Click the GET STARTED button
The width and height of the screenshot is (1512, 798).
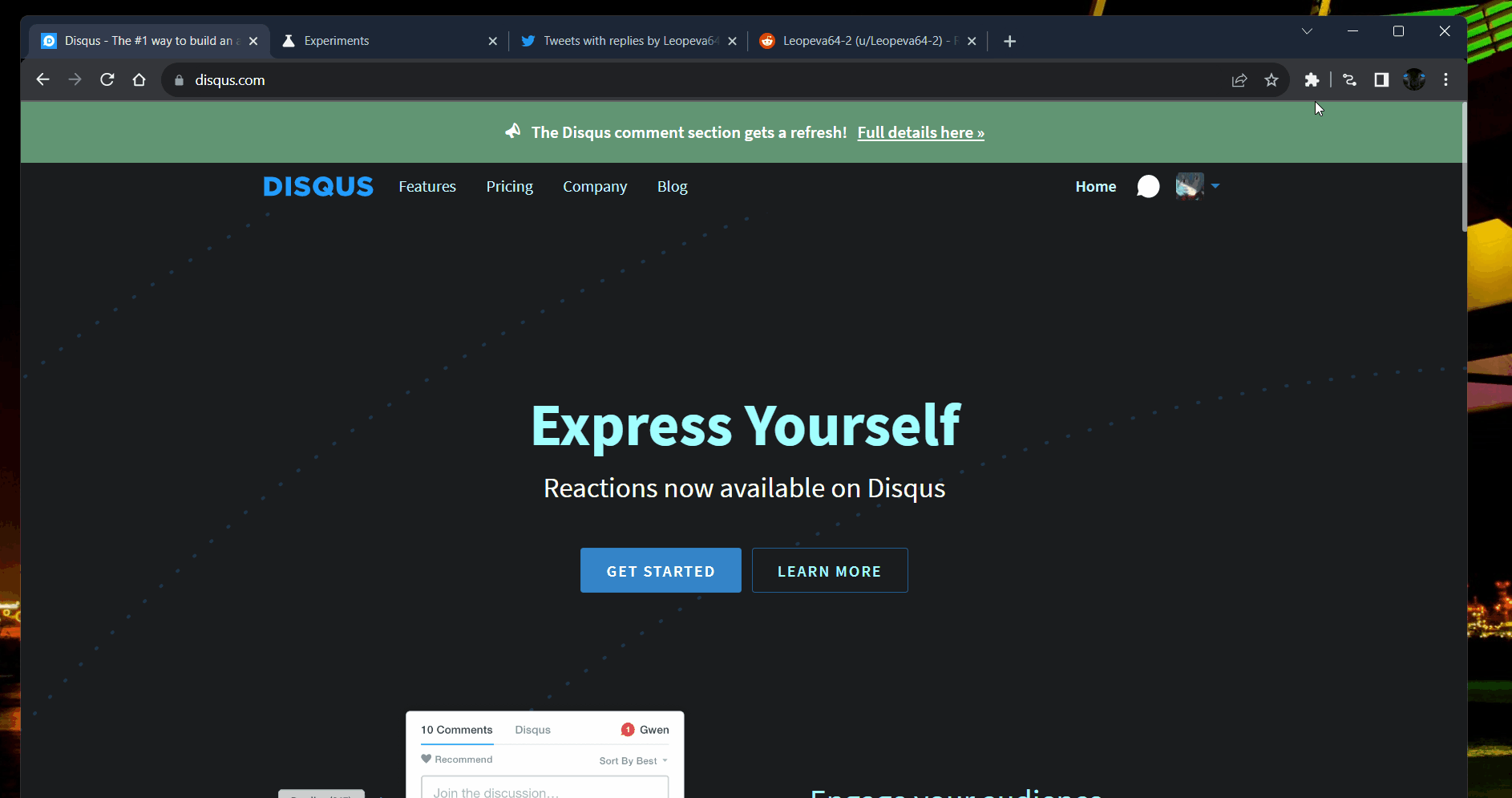point(661,570)
